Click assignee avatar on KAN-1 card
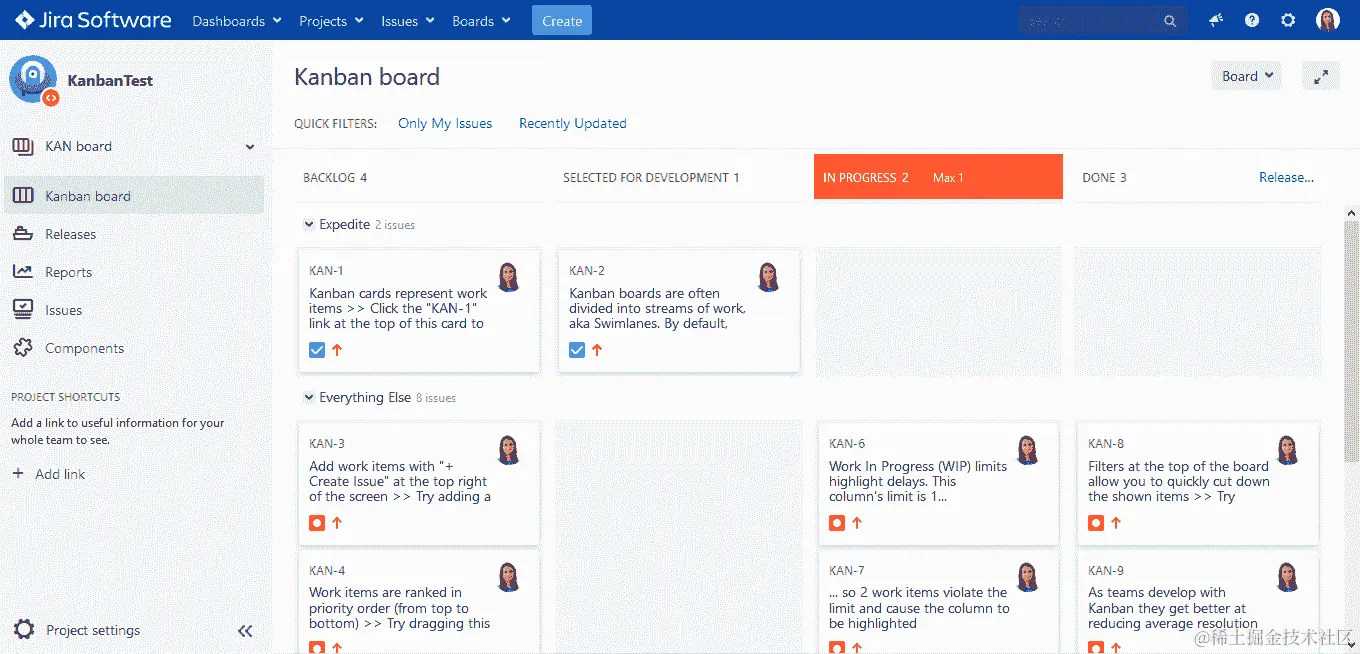Image resolution: width=1360 pixels, height=654 pixels. [509, 276]
